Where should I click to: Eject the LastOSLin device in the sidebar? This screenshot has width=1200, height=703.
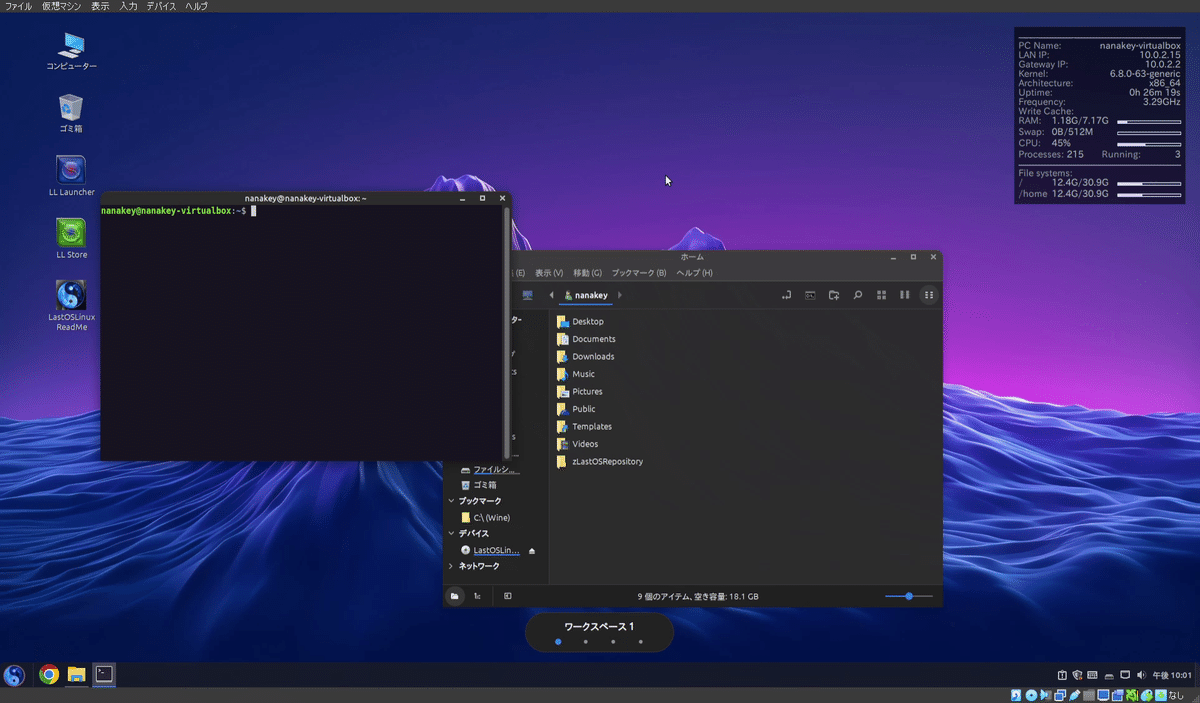531,550
